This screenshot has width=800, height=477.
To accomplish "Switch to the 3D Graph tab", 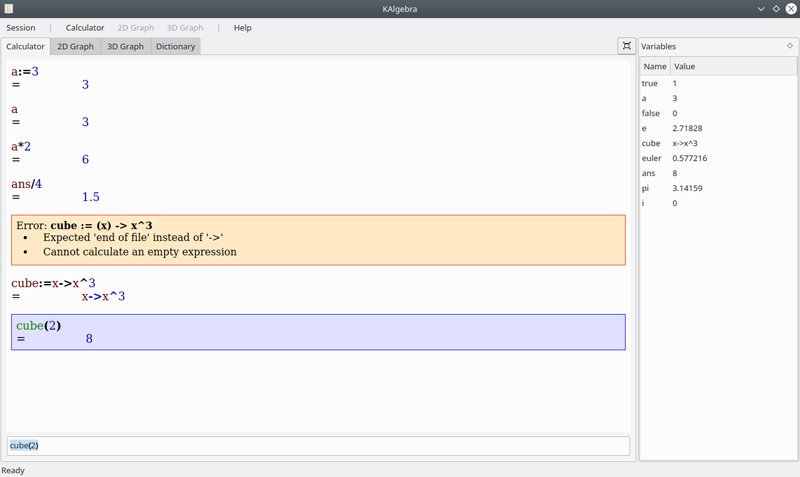I will (126, 46).
